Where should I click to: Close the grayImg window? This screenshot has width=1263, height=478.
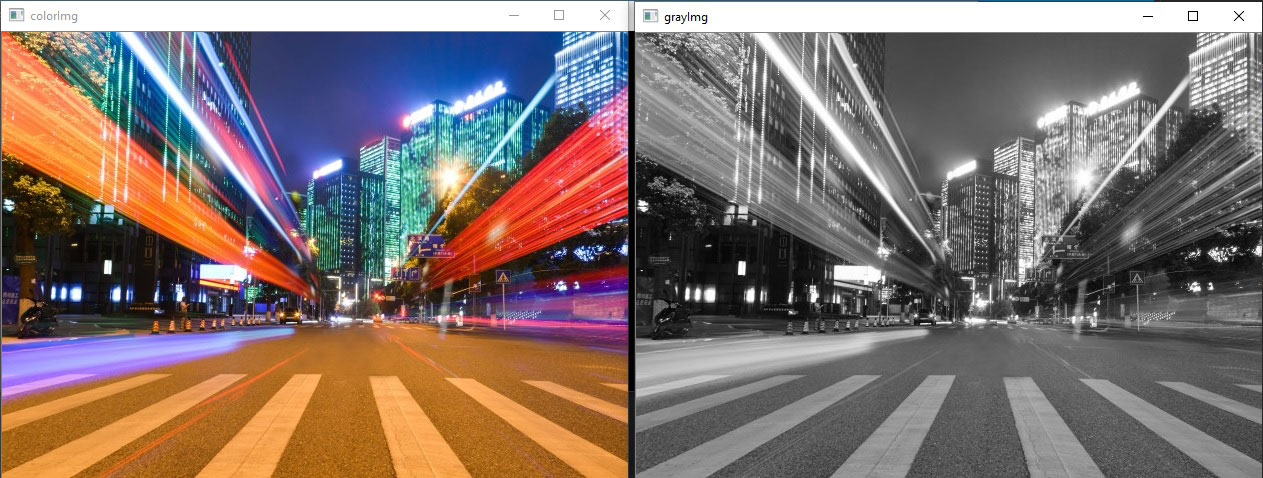pos(1239,15)
